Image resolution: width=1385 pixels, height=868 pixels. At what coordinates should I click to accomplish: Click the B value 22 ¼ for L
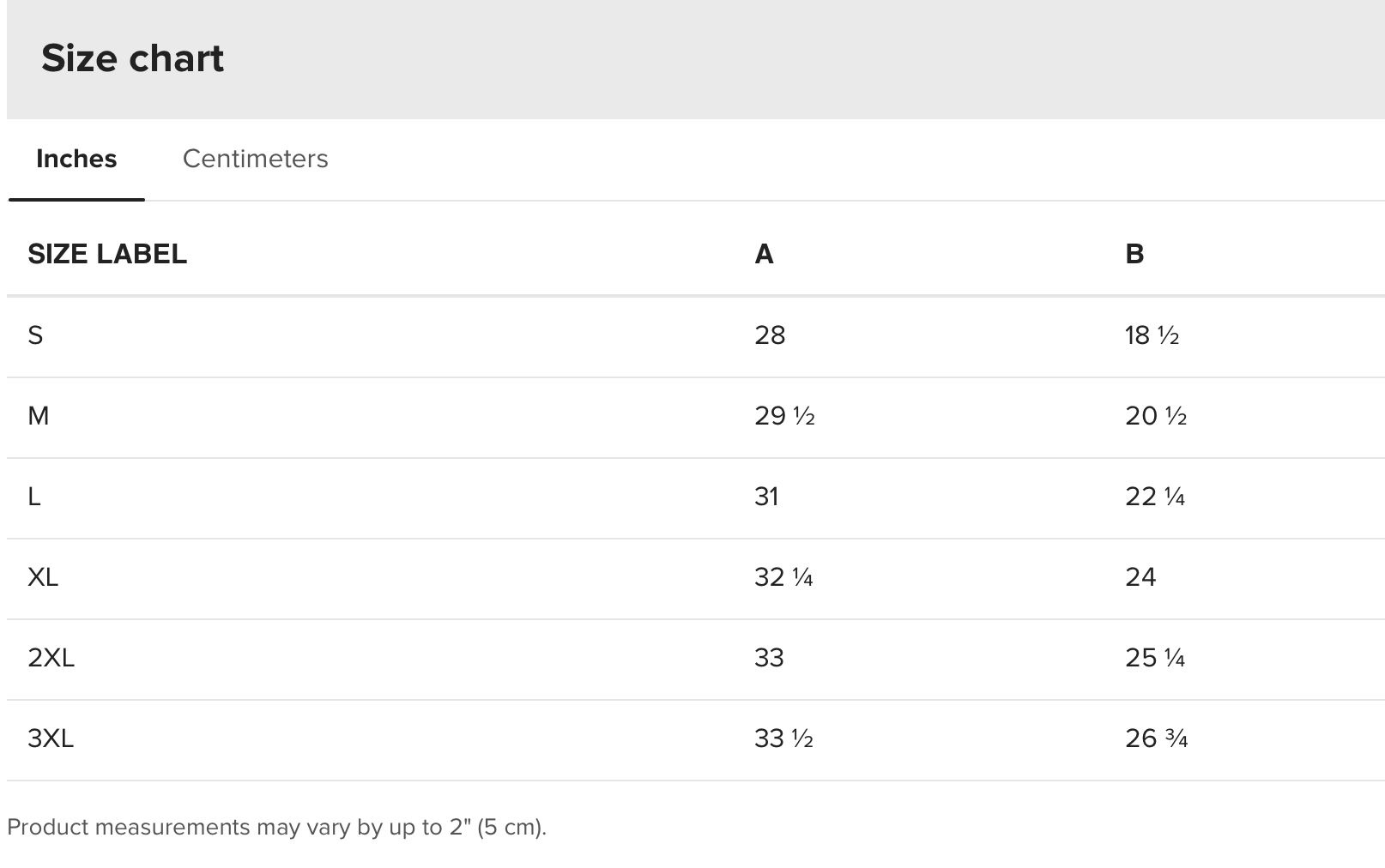point(1155,497)
